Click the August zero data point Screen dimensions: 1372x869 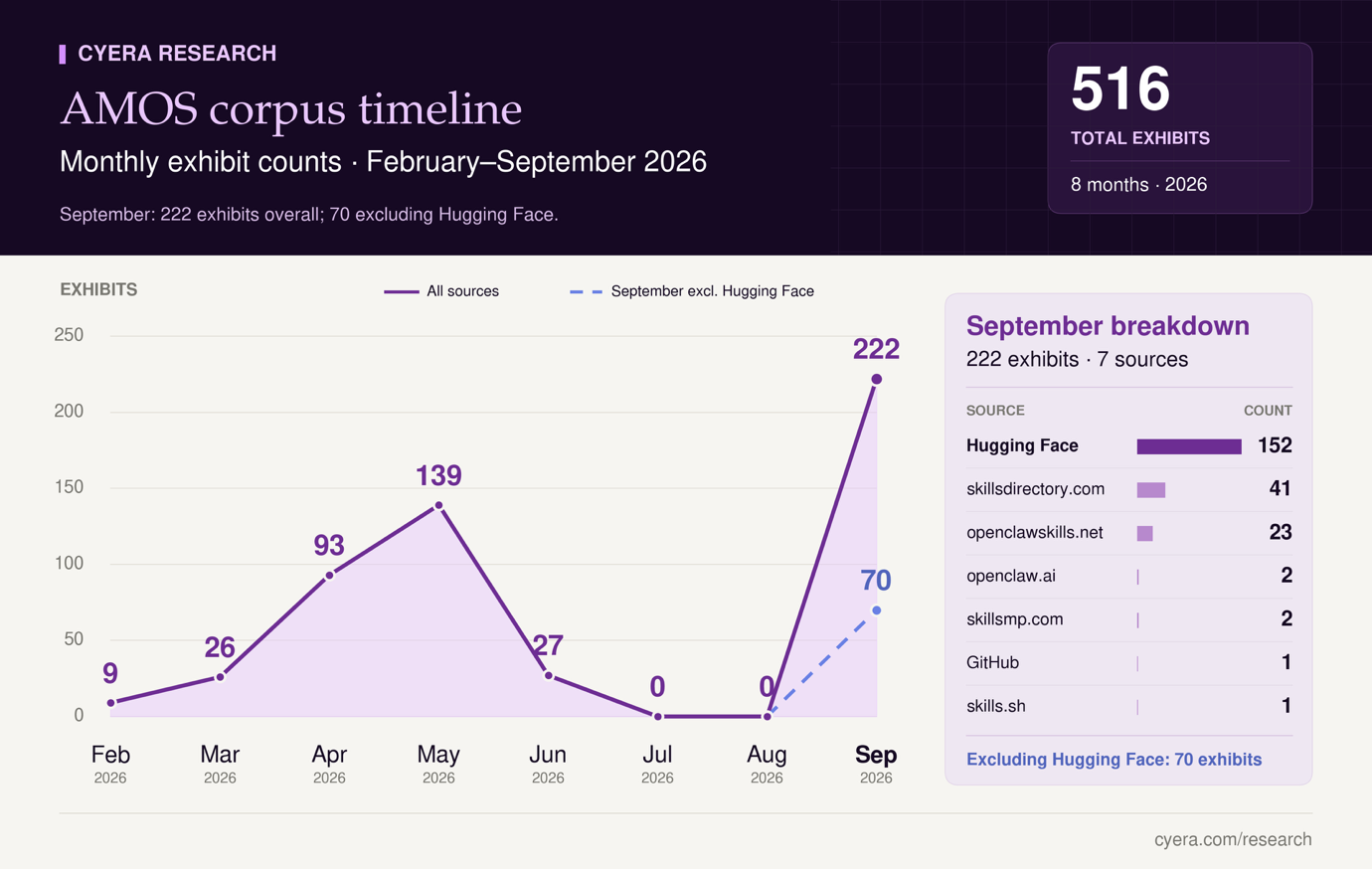767,716
